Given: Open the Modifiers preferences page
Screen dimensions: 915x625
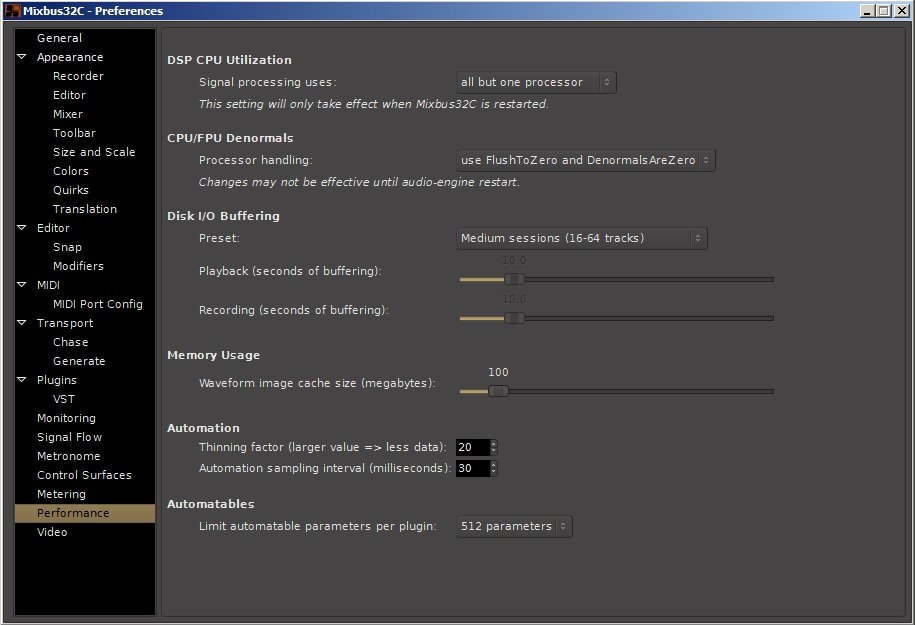Looking at the screenshot, I should pyautogui.click(x=78, y=266).
